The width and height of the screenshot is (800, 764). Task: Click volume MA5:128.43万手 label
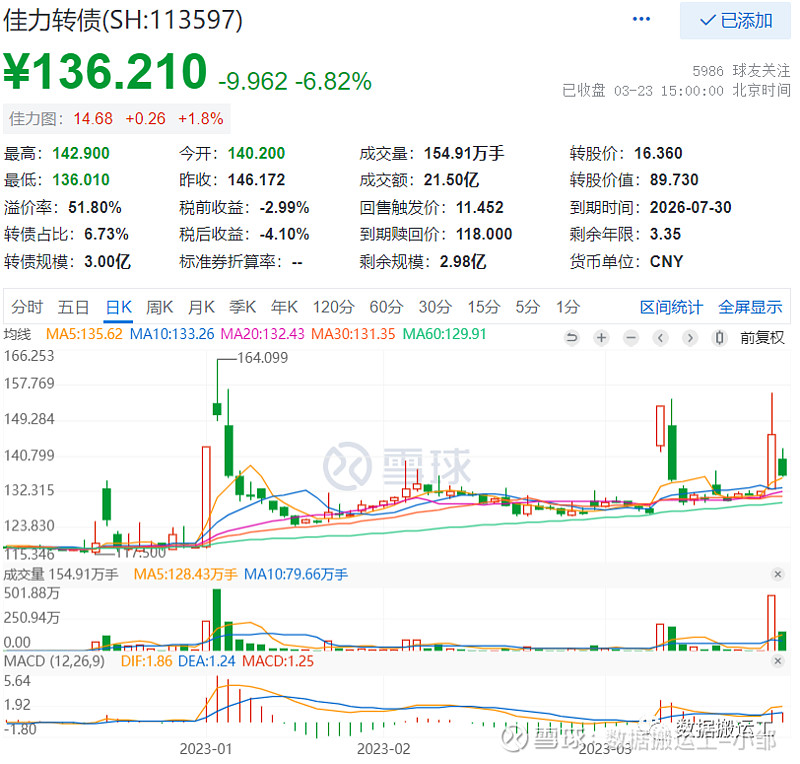click(185, 574)
